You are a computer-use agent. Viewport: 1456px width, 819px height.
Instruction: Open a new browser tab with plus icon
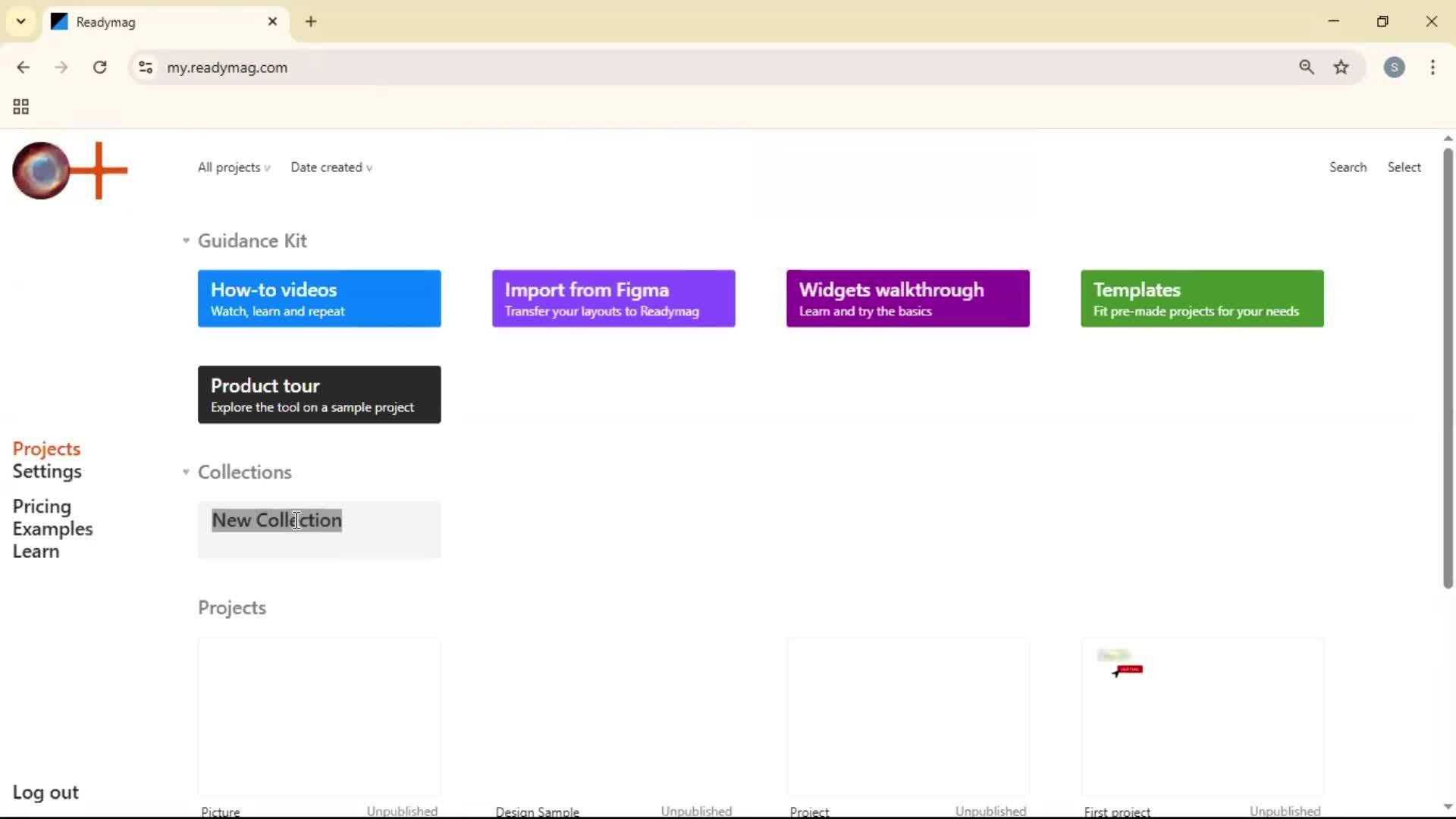point(311,21)
